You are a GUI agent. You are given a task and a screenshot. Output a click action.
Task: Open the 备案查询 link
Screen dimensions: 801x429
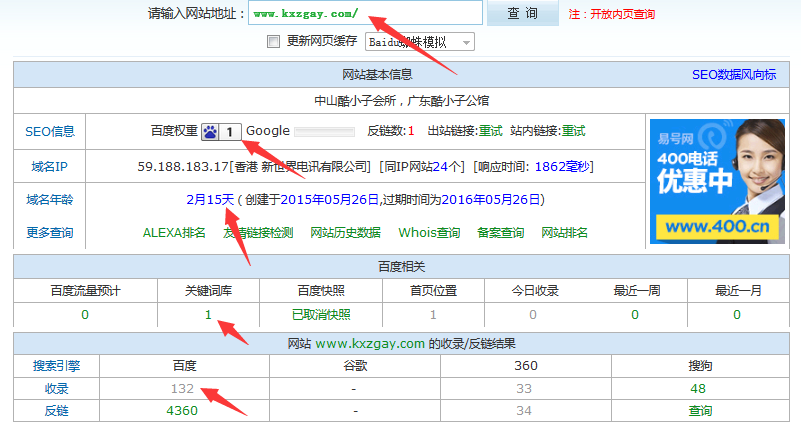500,233
